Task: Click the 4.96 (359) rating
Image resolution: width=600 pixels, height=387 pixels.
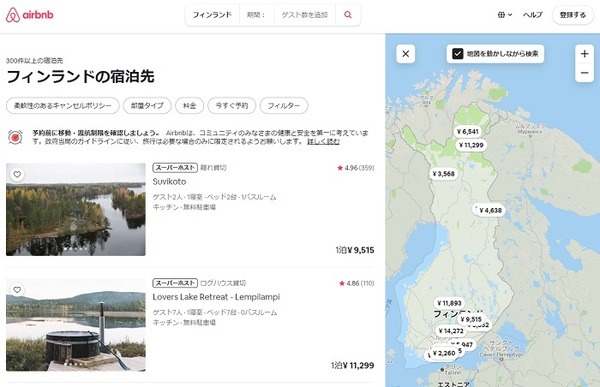Action: (x=355, y=168)
